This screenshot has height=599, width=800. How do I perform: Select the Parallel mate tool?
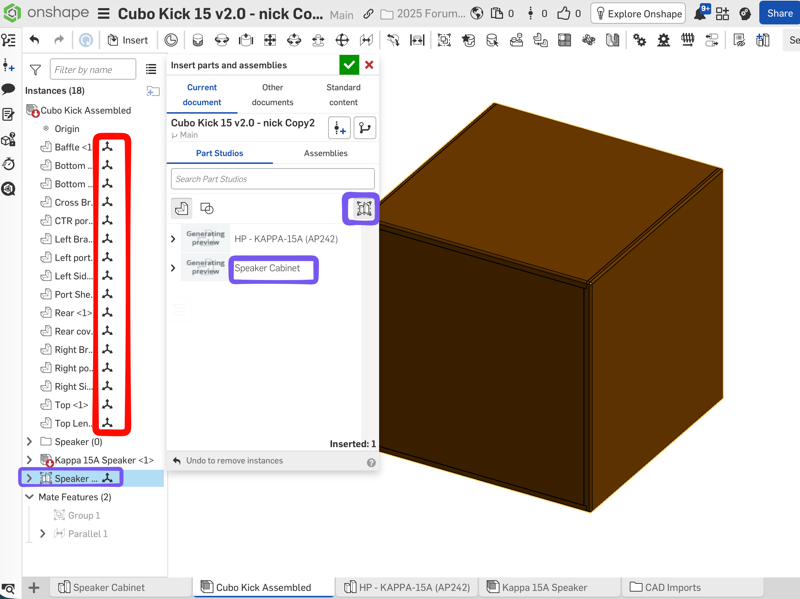[366, 40]
